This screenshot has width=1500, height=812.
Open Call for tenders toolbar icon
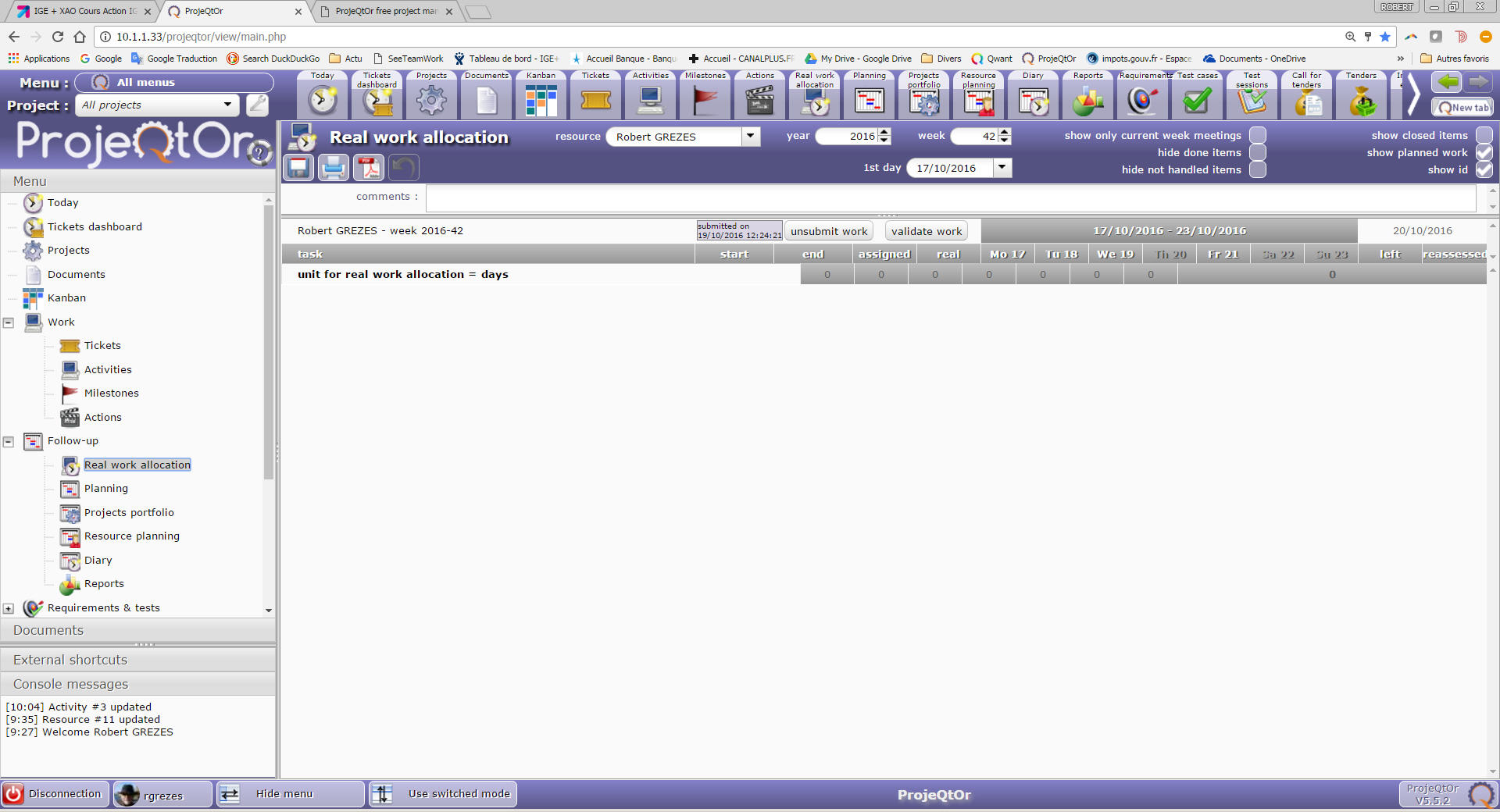1306,94
